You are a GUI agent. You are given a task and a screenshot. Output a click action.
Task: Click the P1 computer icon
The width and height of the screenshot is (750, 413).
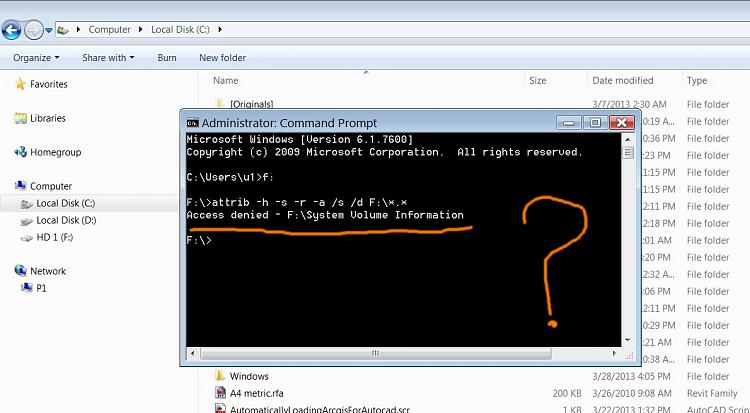[27, 288]
